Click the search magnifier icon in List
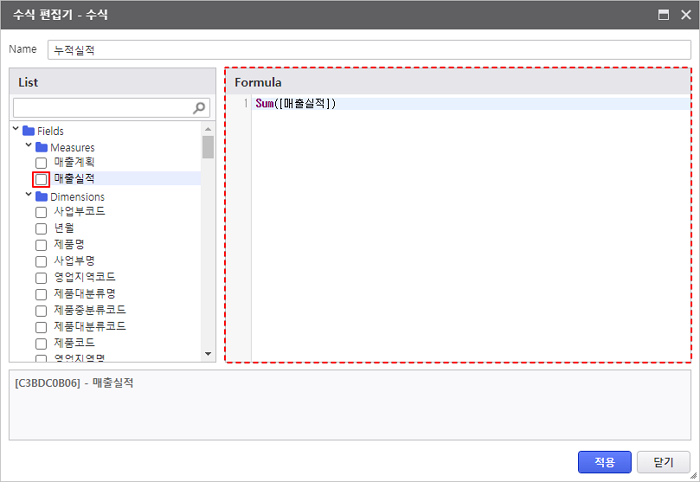The height and width of the screenshot is (482, 700). 199,108
